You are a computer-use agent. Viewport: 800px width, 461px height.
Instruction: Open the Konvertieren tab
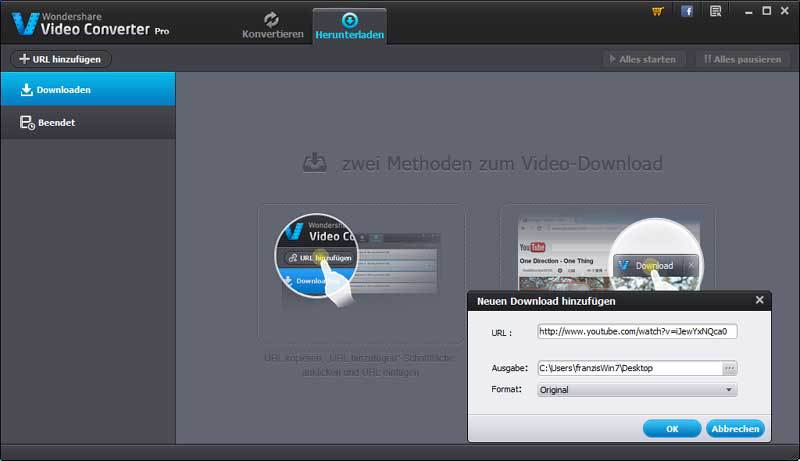click(272, 26)
